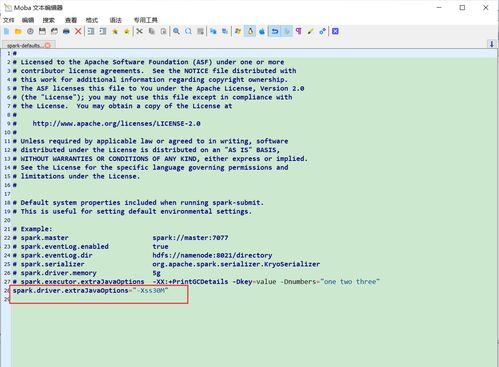The image size is (499, 367).
Task: Open the 编辑 menu
Action: pyautogui.click(x=28, y=20)
